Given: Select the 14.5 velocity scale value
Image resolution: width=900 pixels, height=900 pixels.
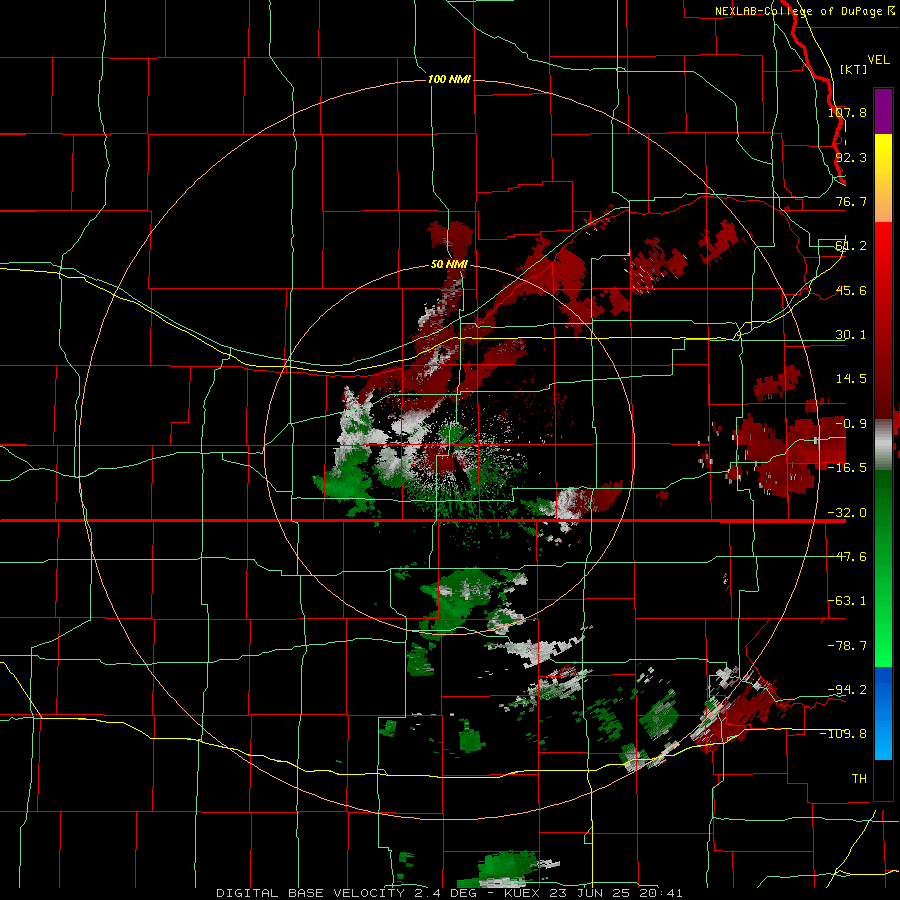Looking at the screenshot, I should (x=851, y=379).
